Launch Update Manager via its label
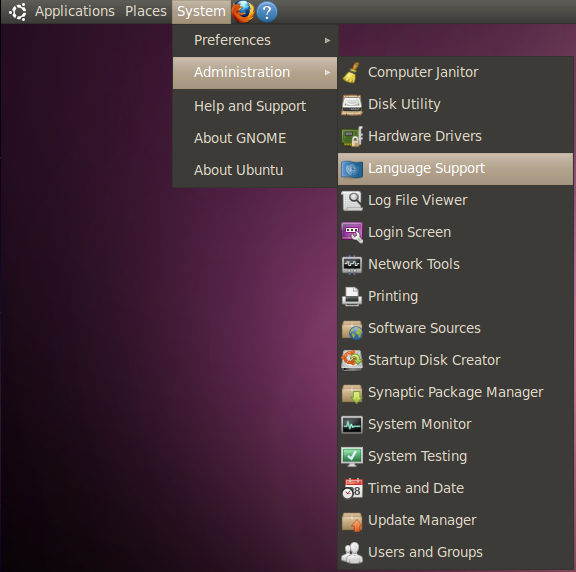This screenshot has height=572, width=576. pyautogui.click(x=422, y=521)
